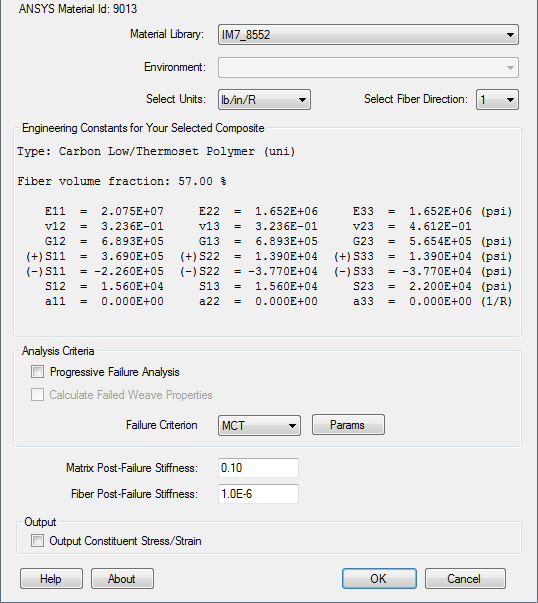Image resolution: width=538 pixels, height=603 pixels.
Task: Enable Output Constituent Stress/Strain checkbox
Action: (x=37, y=541)
